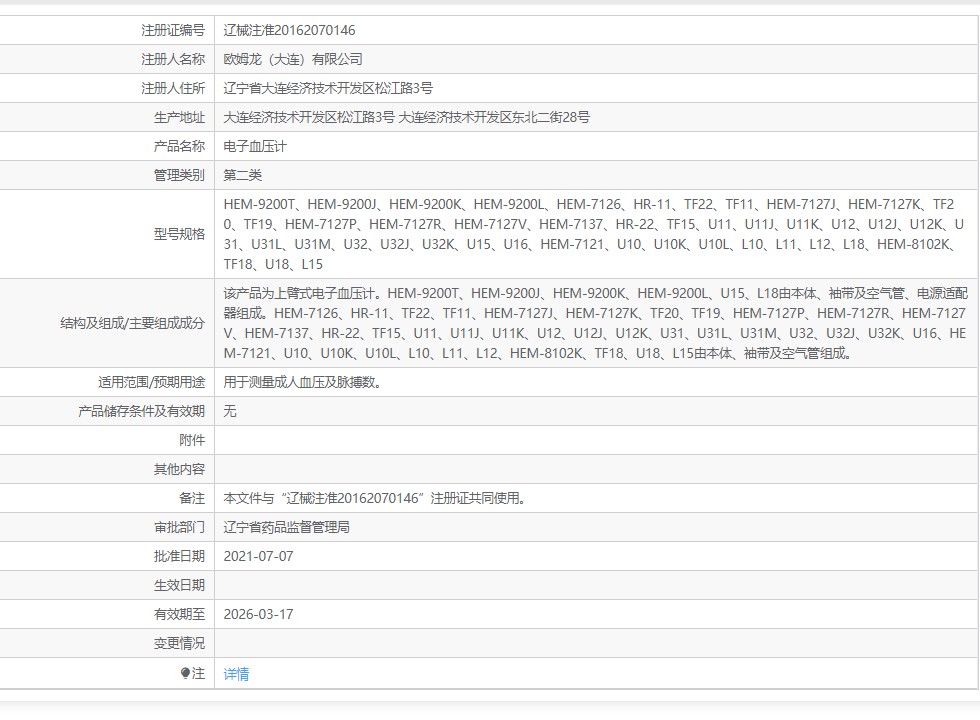The height and width of the screenshot is (720, 980).
Task: Click the 审批部门 label
Action: coord(179,528)
